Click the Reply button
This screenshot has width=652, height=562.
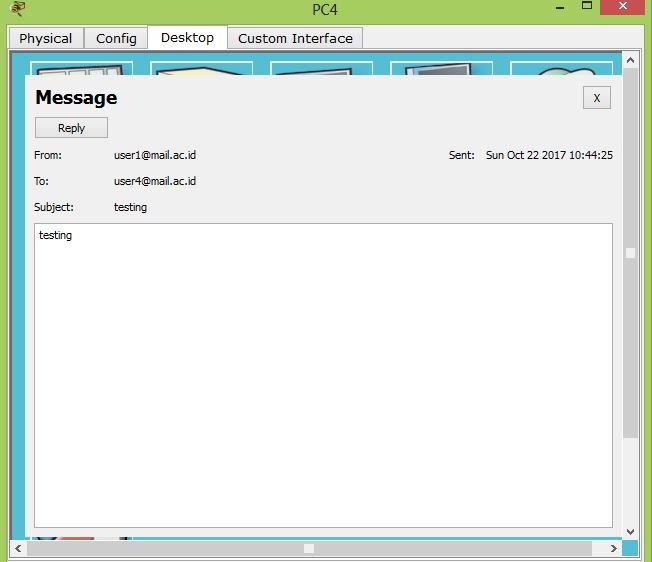pyautogui.click(x=72, y=128)
